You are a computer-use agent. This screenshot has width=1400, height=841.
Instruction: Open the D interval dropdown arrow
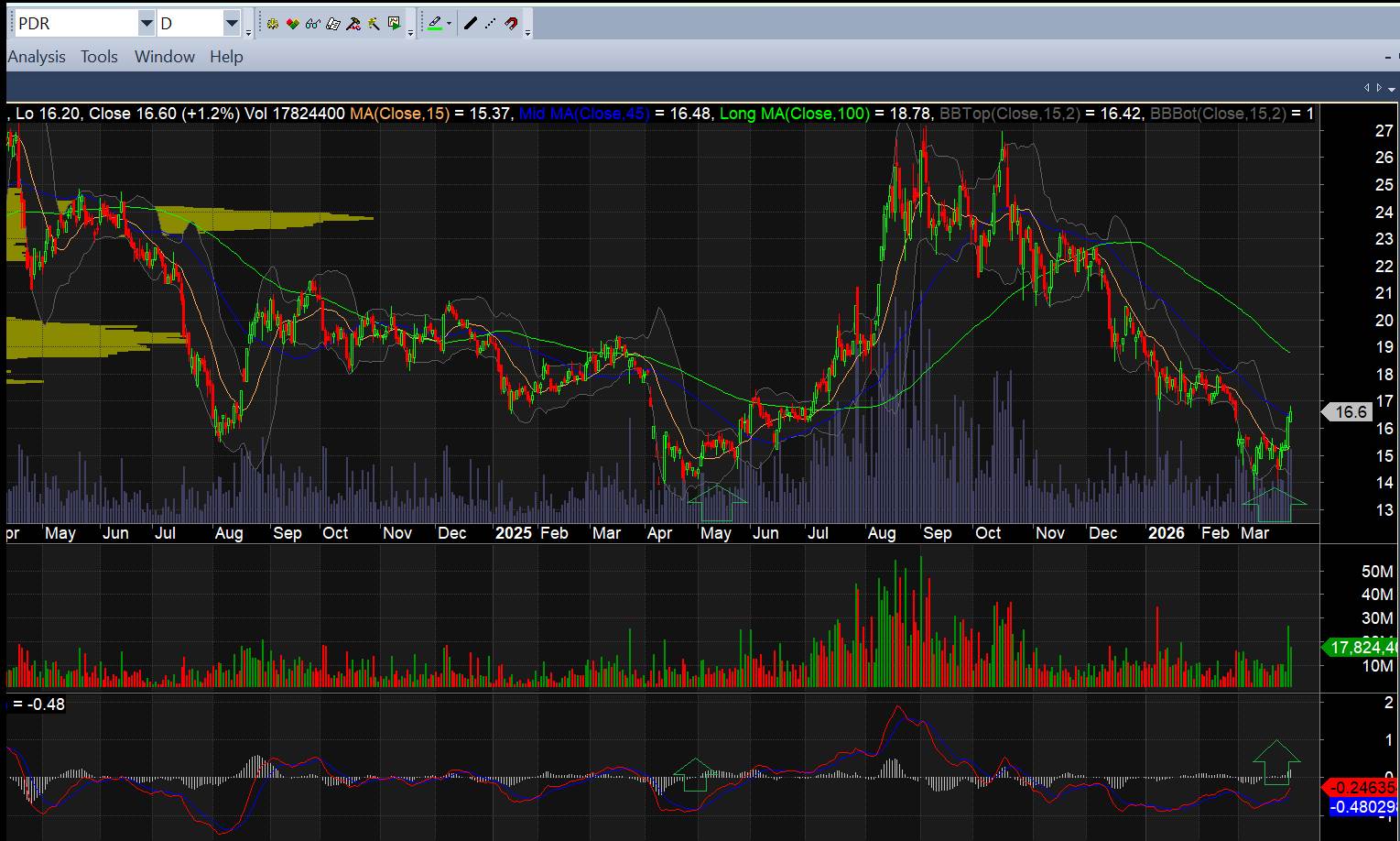[232, 24]
